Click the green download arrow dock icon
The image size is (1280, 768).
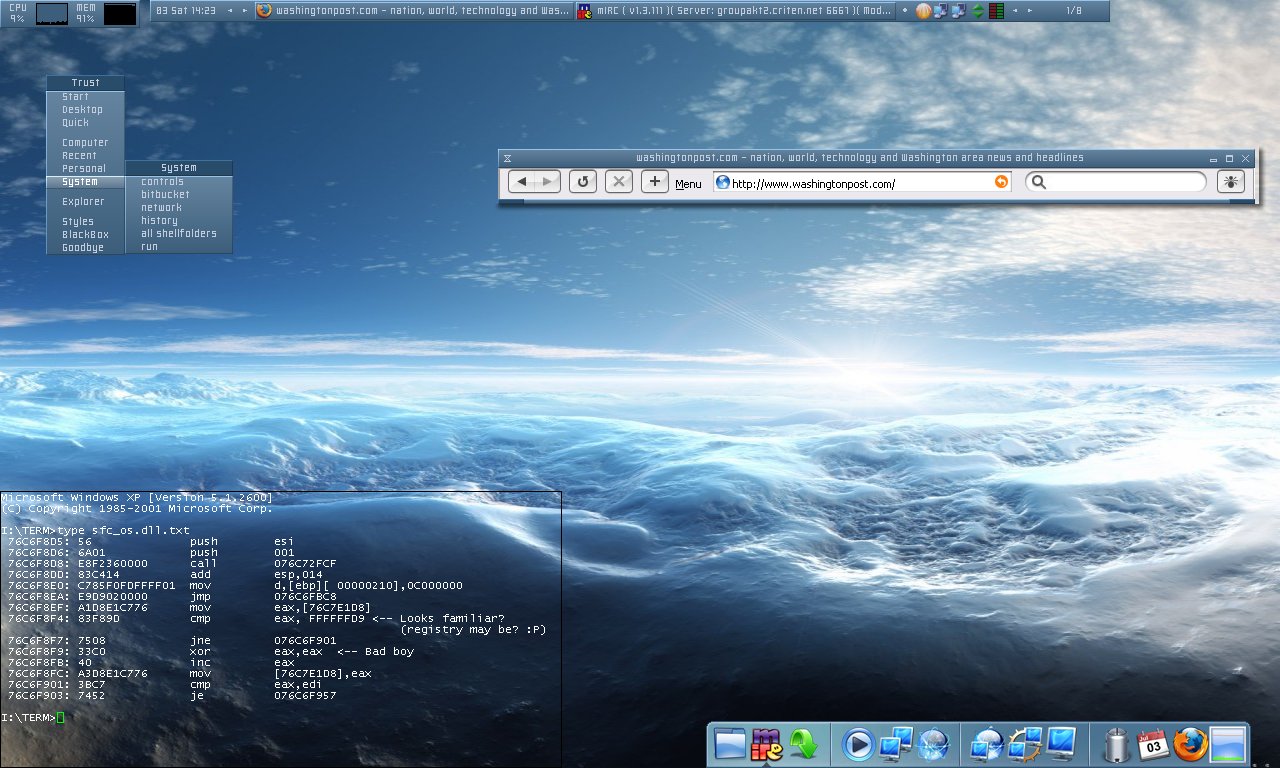click(803, 744)
